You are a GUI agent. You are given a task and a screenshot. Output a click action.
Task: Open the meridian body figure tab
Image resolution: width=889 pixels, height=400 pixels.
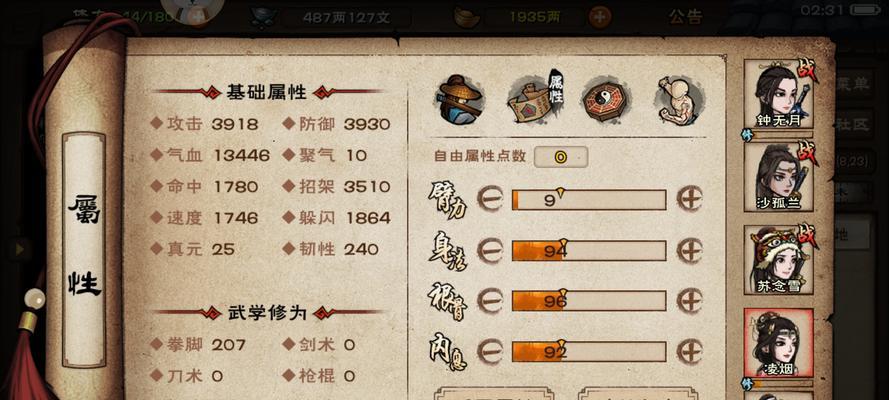point(680,100)
